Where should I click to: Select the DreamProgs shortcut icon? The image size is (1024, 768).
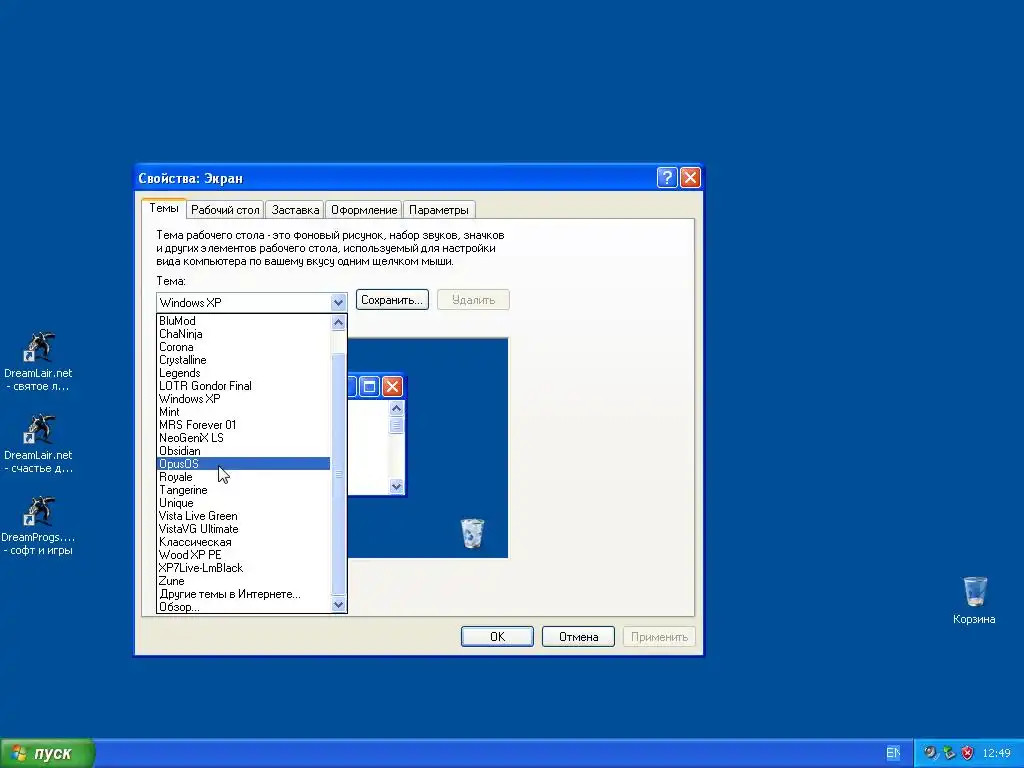click(x=39, y=526)
